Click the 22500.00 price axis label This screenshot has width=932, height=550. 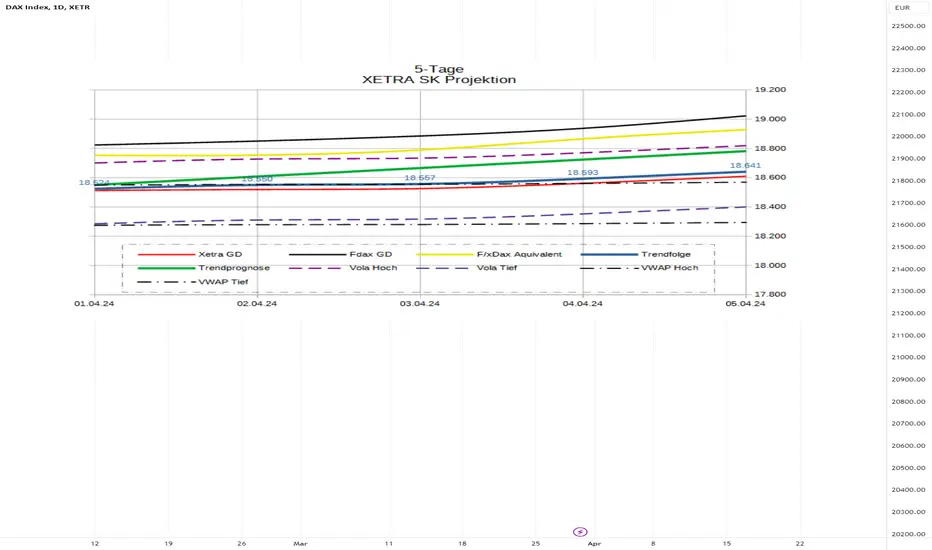coord(908,26)
